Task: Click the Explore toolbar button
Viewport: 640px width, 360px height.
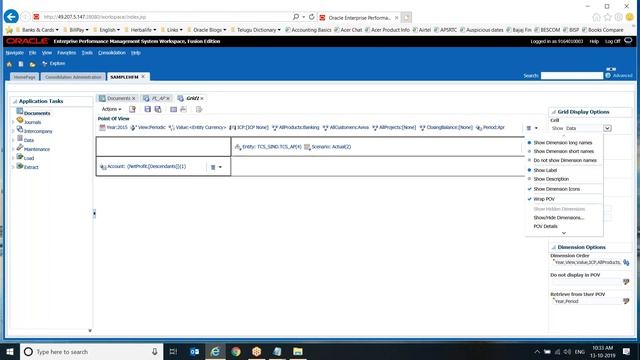Action: tap(53, 64)
